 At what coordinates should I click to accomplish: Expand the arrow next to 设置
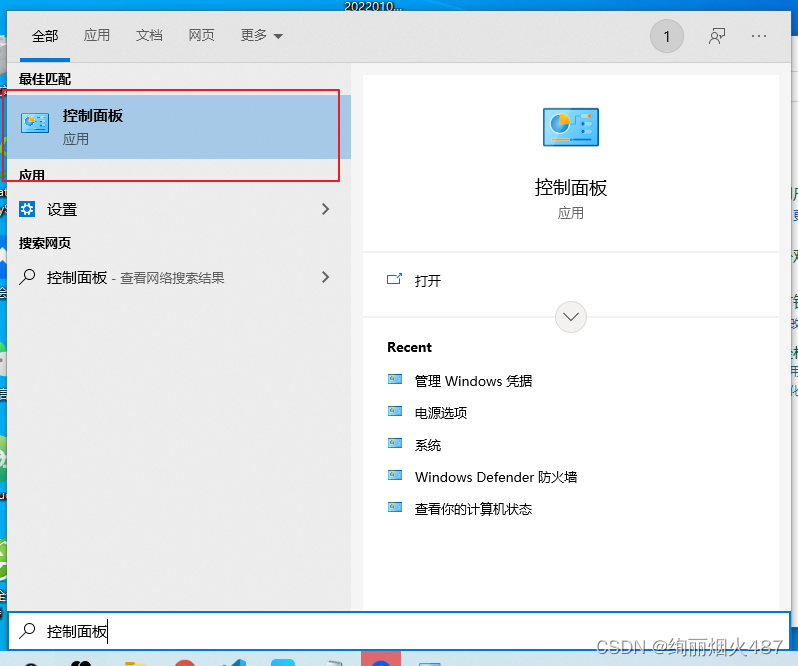326,209
